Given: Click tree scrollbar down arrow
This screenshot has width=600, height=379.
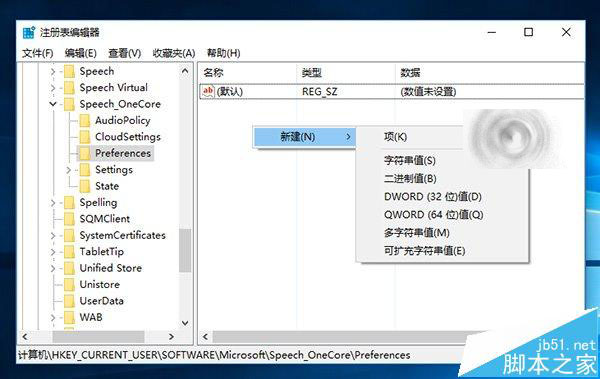Looking at the screenshot, I should click(x=185, y=323).
